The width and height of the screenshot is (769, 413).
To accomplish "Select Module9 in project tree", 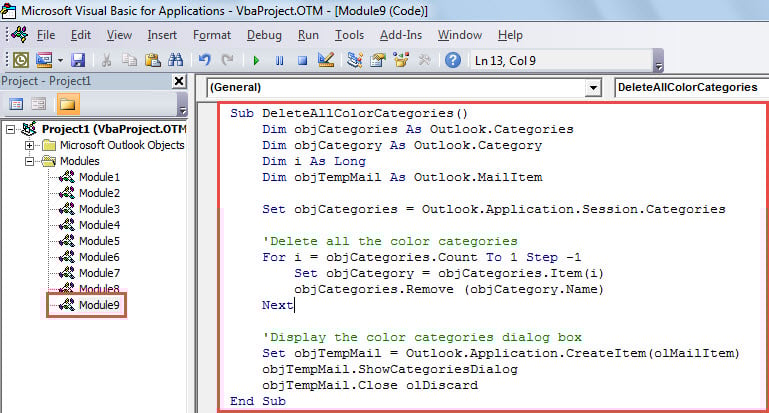I will [x=99, y=305].
